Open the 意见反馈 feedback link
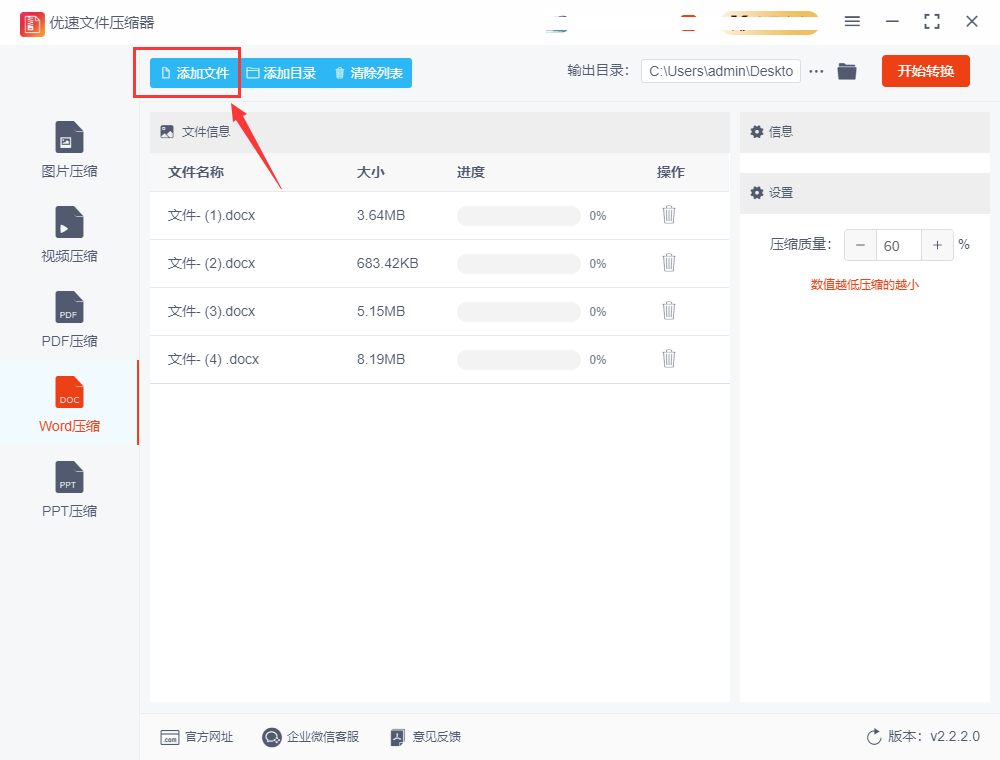The image size is (1000, 760). pos(425,737)
